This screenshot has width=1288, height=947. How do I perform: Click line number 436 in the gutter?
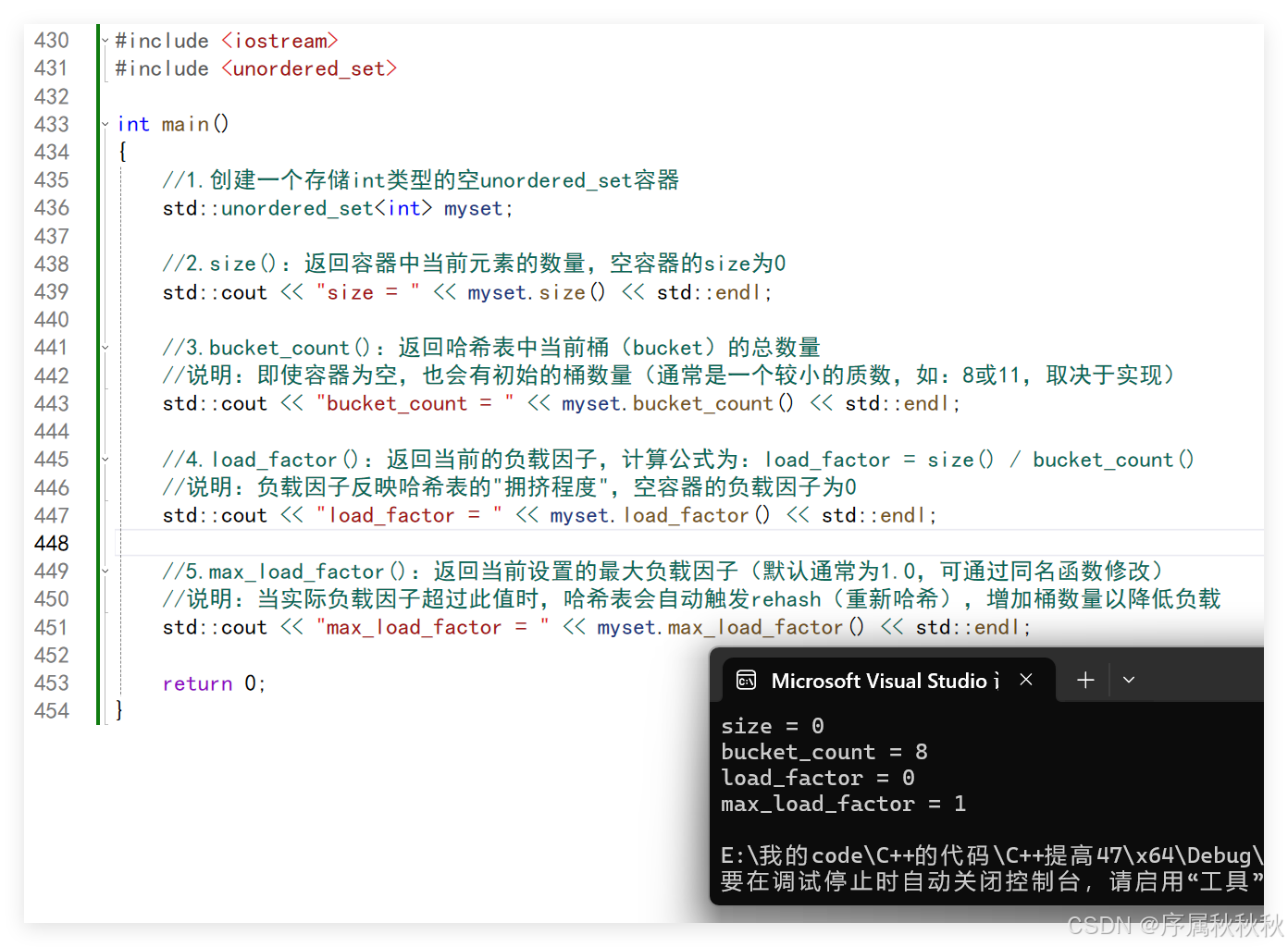52,208
